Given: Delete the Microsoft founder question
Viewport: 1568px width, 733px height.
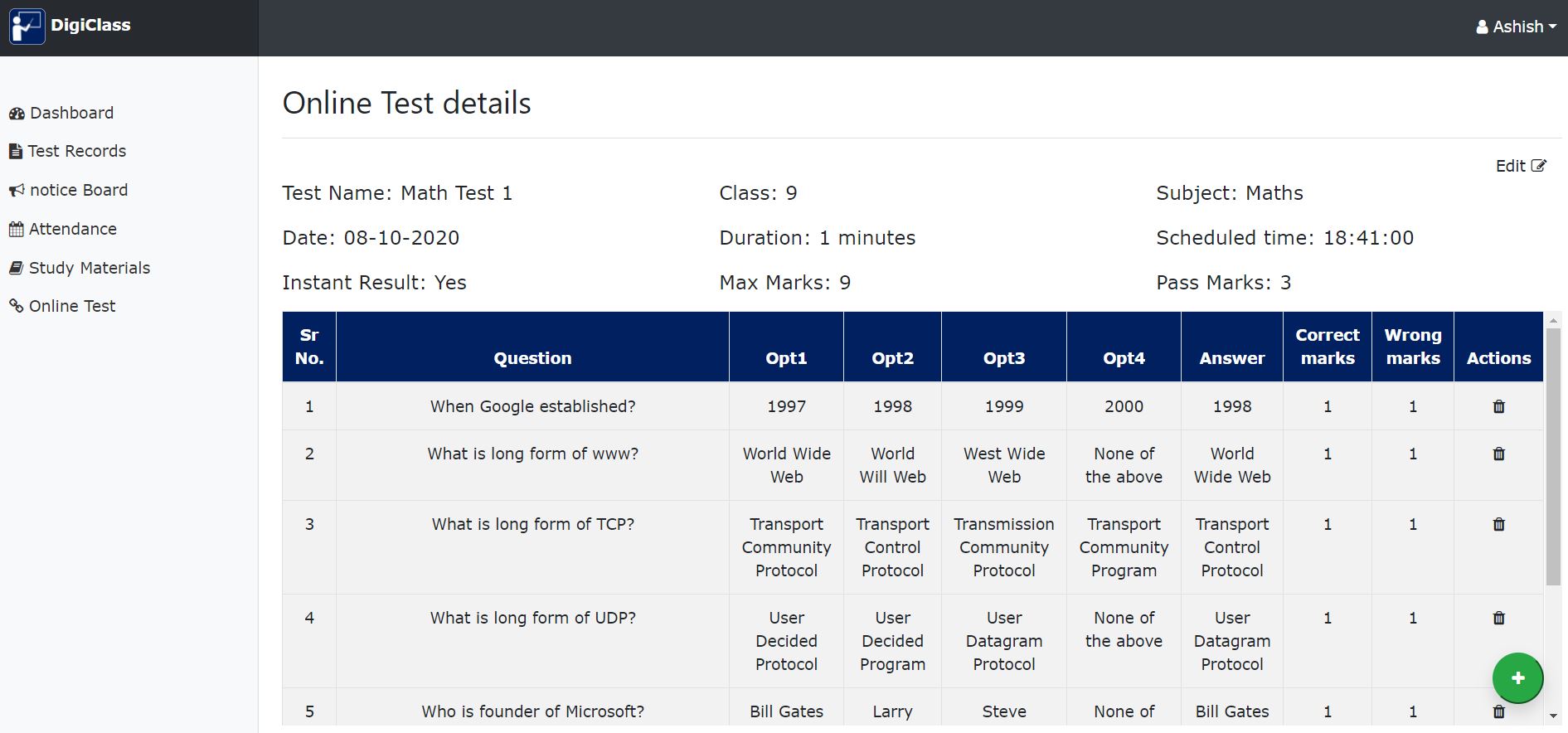Looking at the screenshot, I should [1498, 711].
